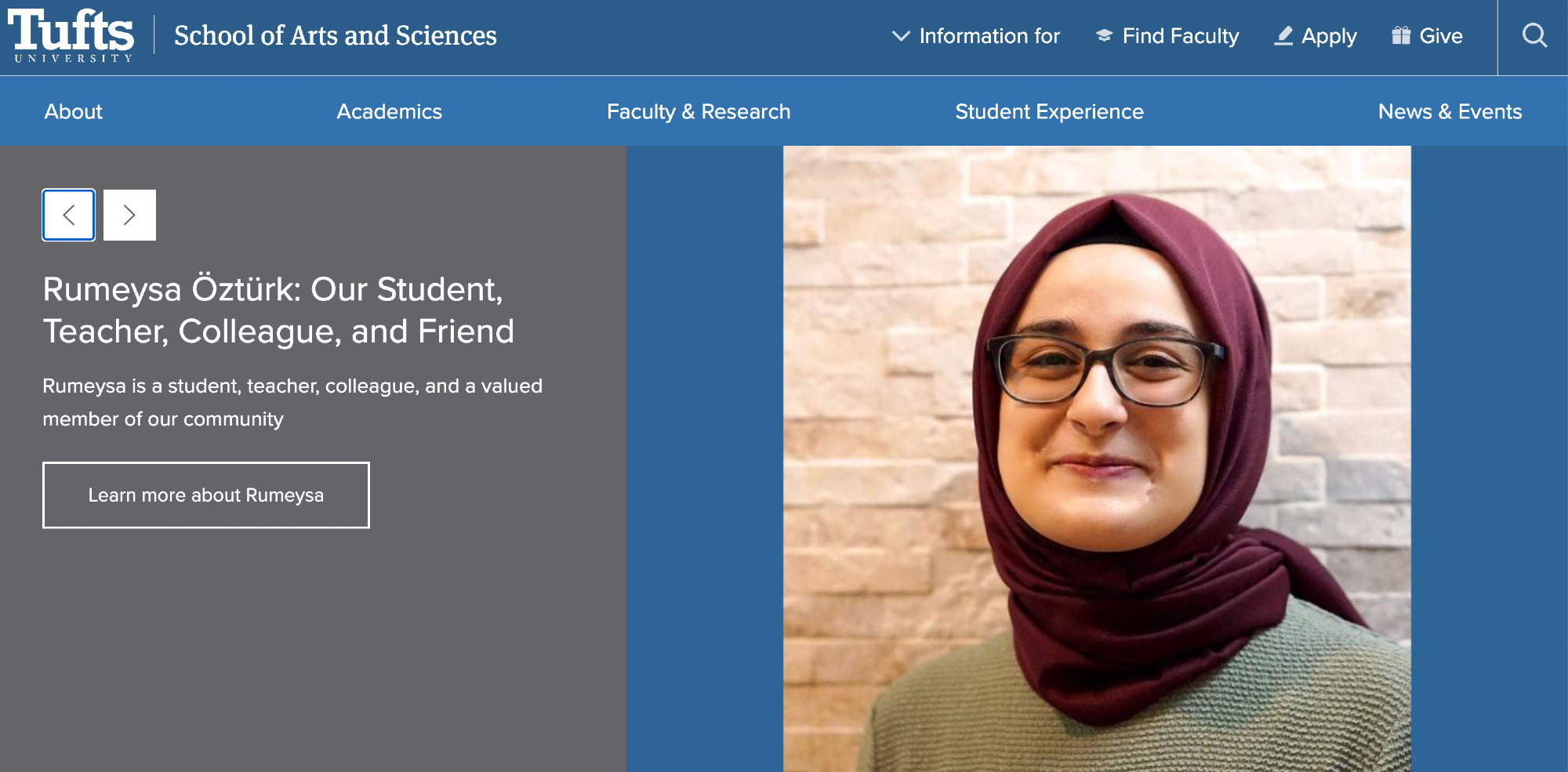Image resolution: width=1568 pixels, height=772 pixels.
Task: Click the Find Faculty link text
Action: coord(1181,36)
